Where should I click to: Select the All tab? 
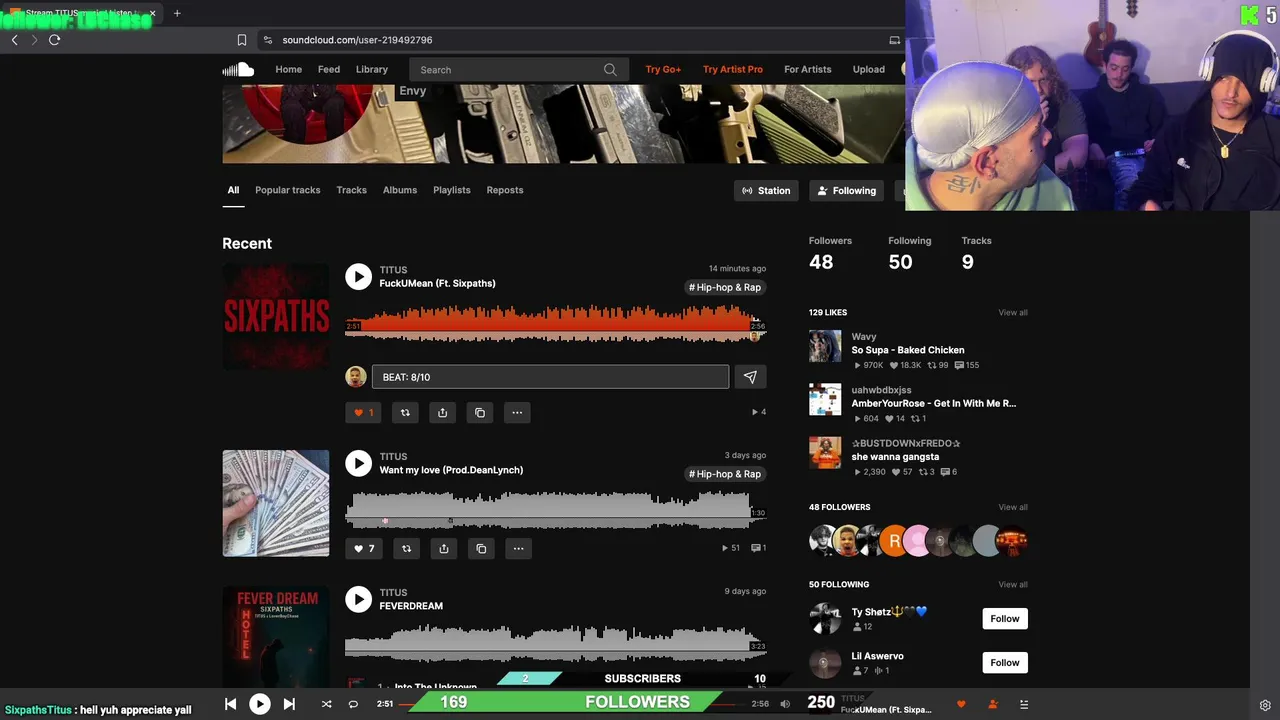233,190
